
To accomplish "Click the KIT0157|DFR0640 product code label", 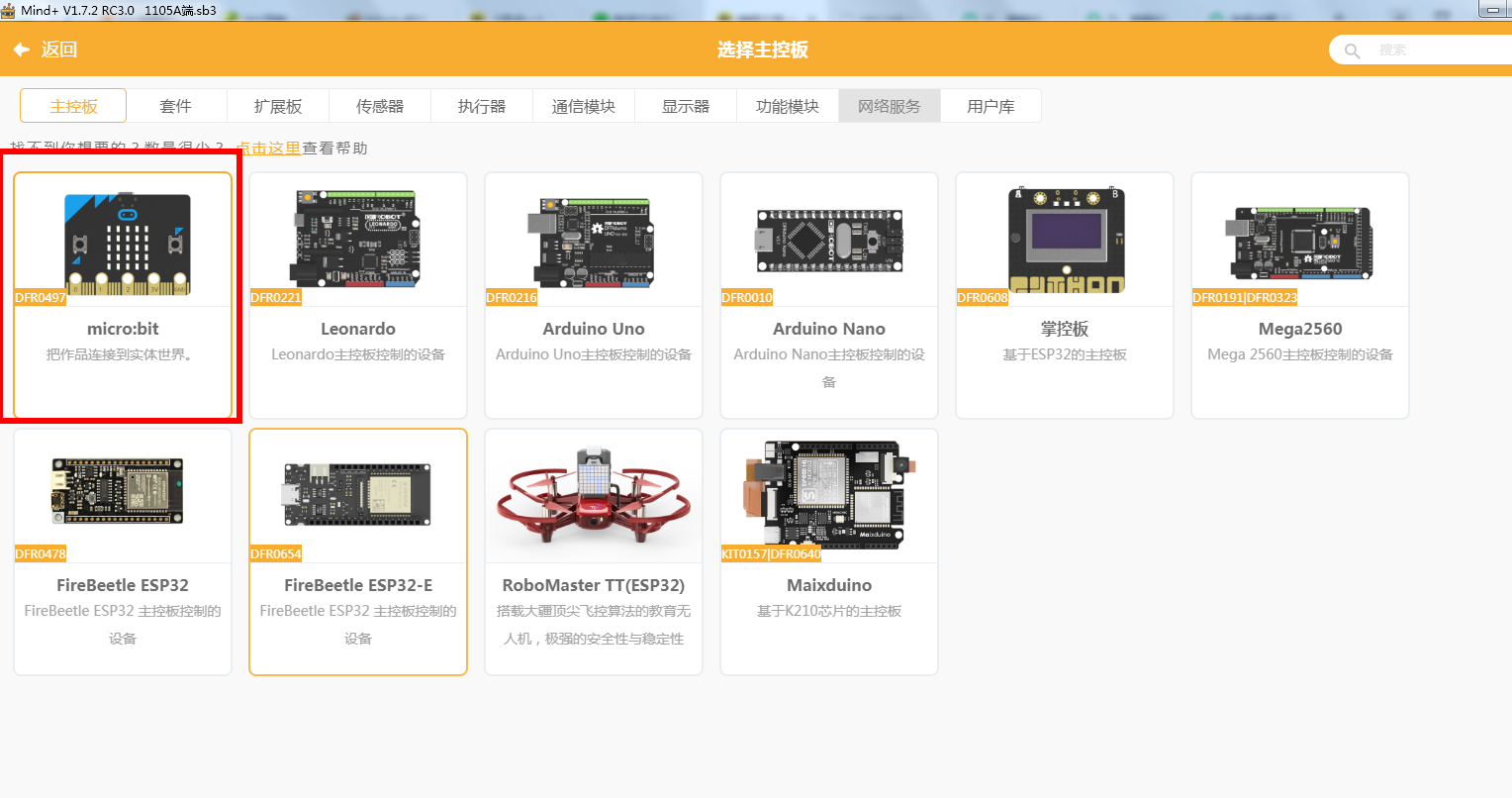I will click(772, 554).
